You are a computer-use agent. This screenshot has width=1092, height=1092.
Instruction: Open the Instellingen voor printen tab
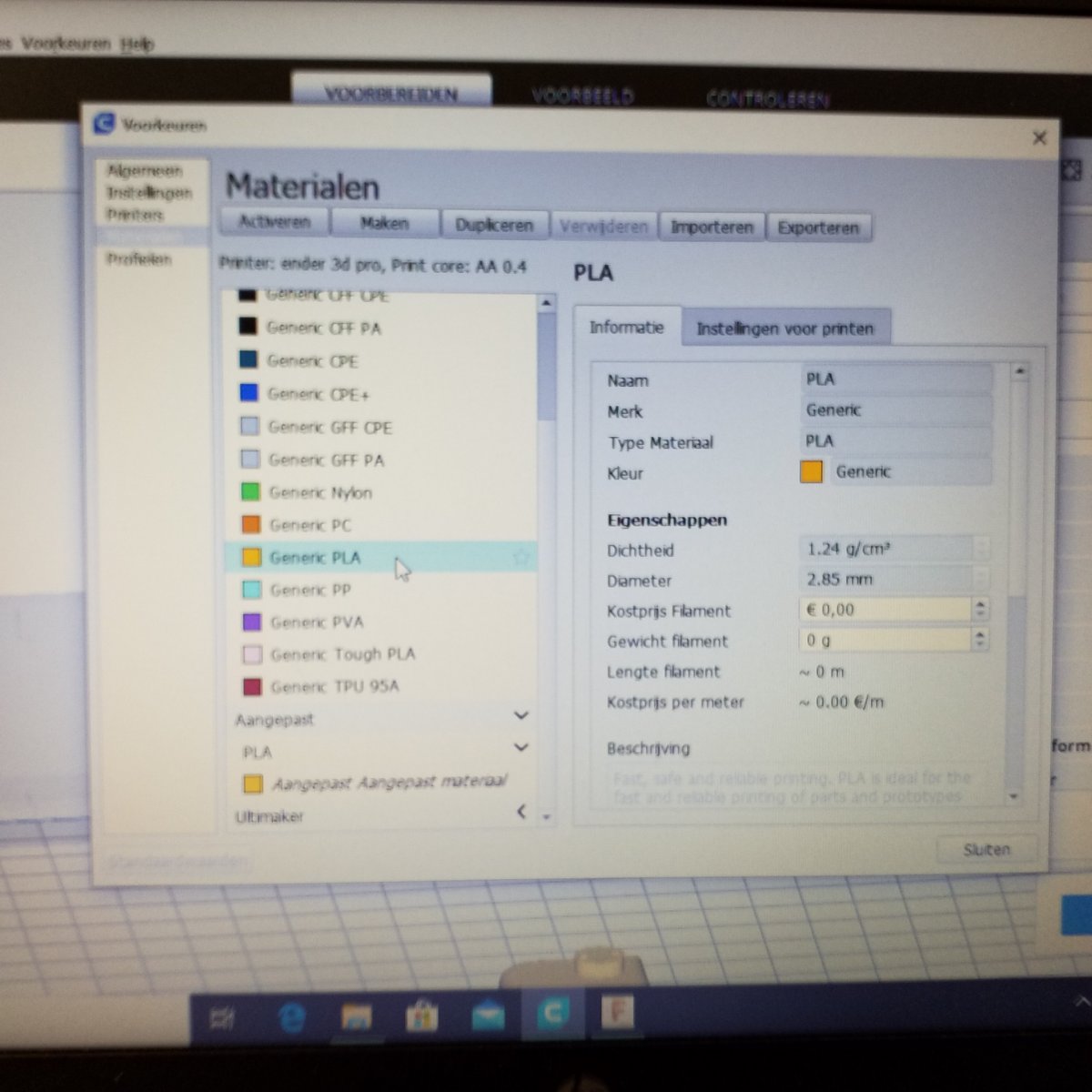tap(784, 329)
